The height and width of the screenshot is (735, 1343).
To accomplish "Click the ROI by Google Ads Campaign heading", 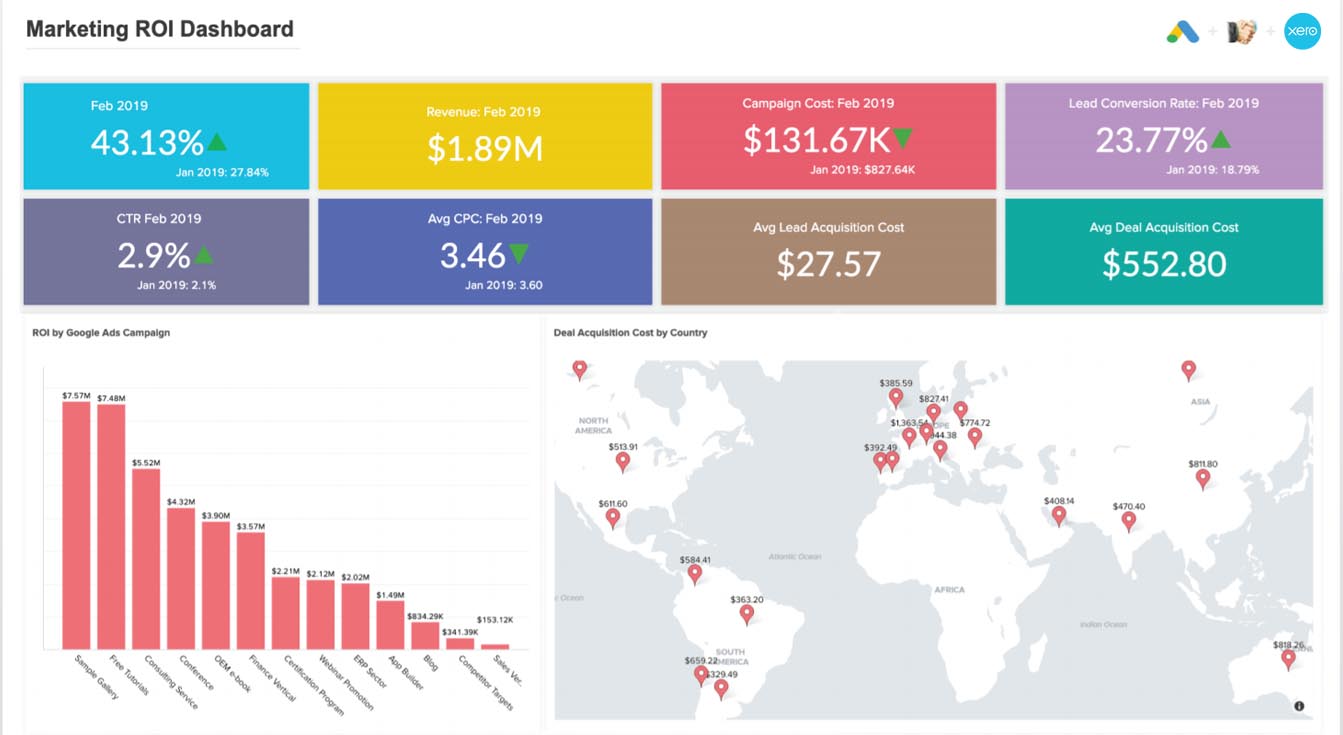I will tap(101, 333).
